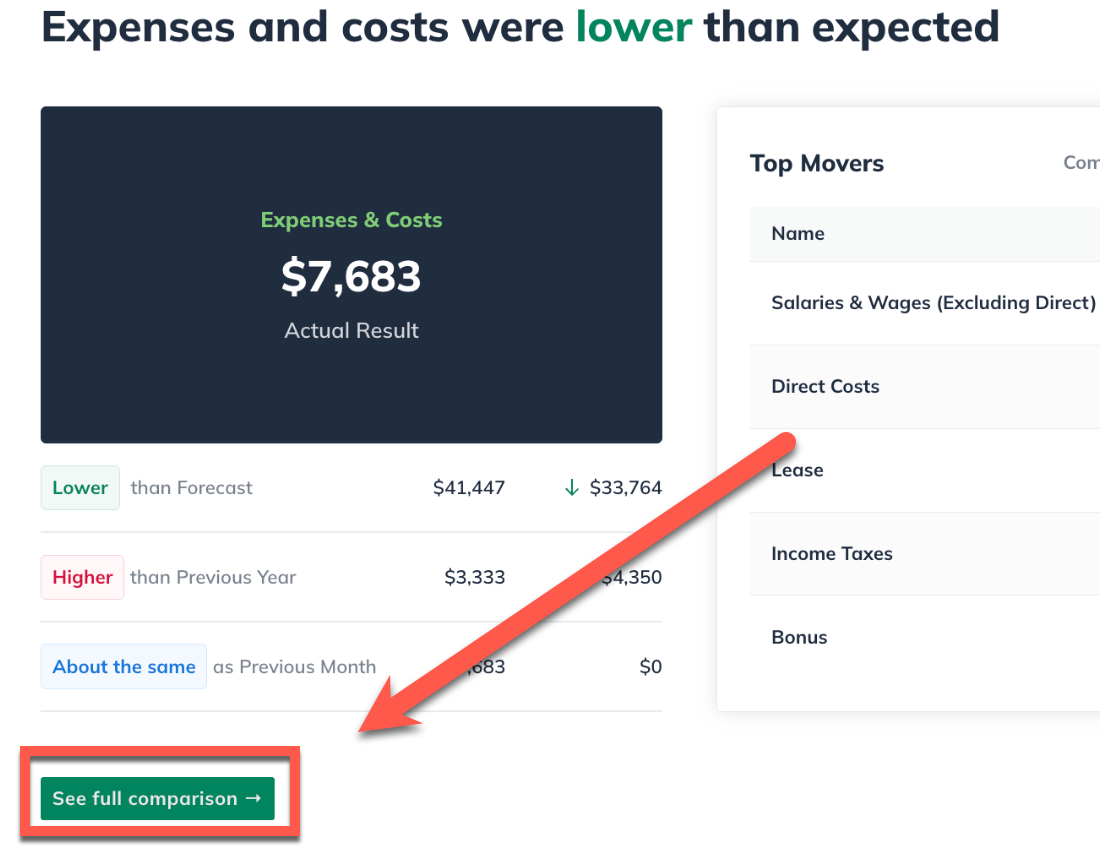1100x848 pixels.
Task: Click the truncated Com… label beside Top Movers
Action: point(1081,163)
